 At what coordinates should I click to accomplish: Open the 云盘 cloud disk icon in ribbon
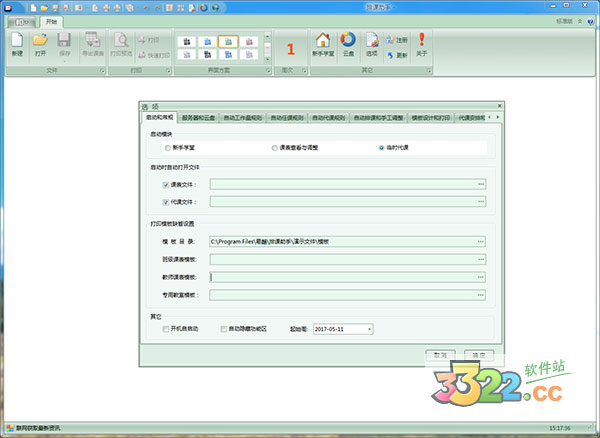point(348,45)
